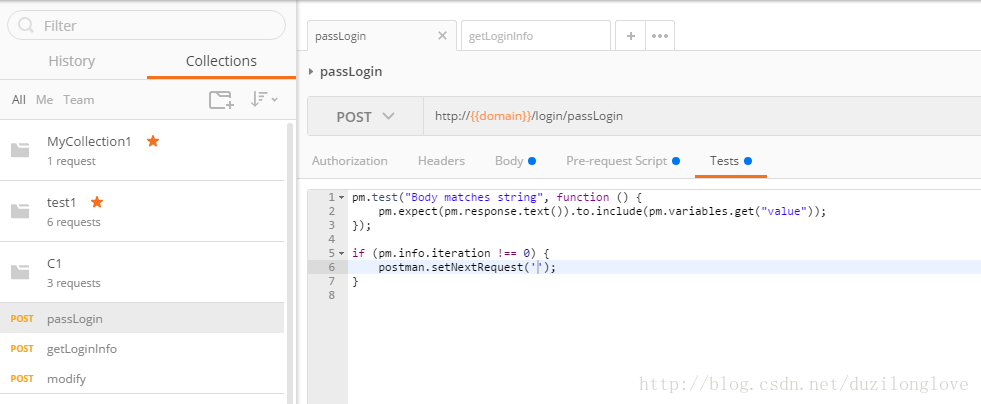Filter collections by Team
The image size is (981, 404).
78,100
